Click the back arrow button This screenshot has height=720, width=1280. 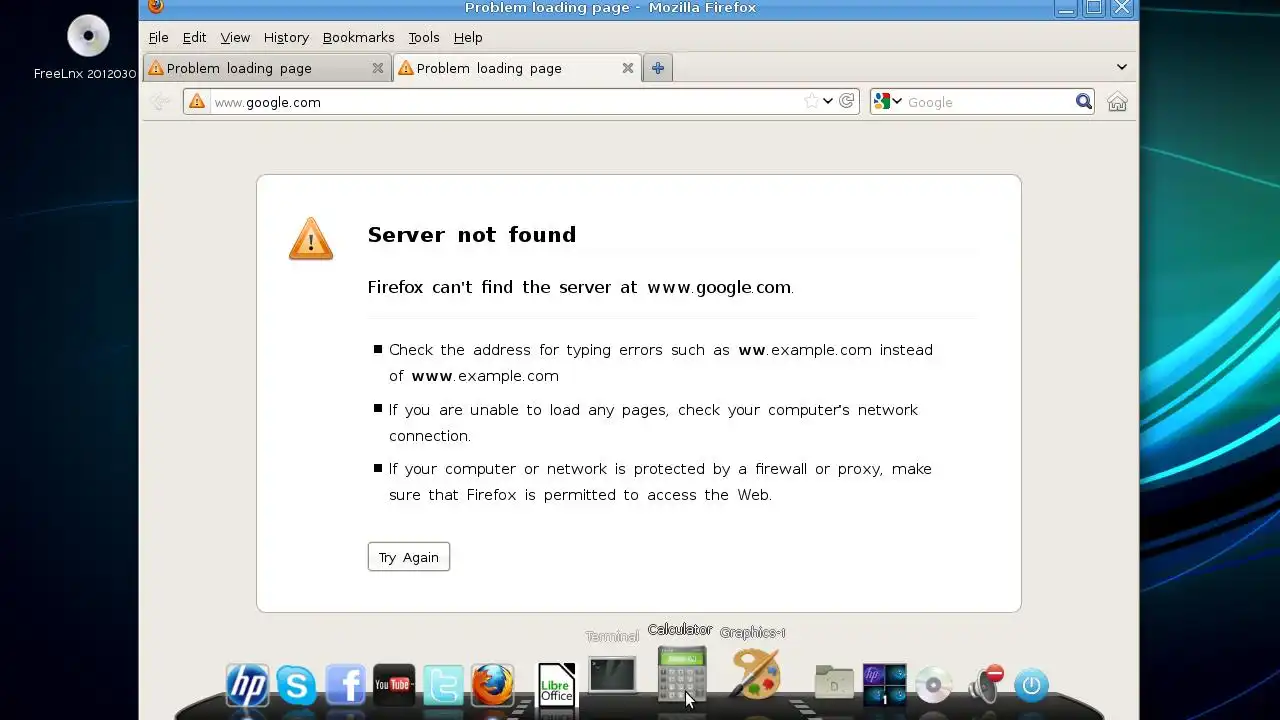click(x=160, y=102)
